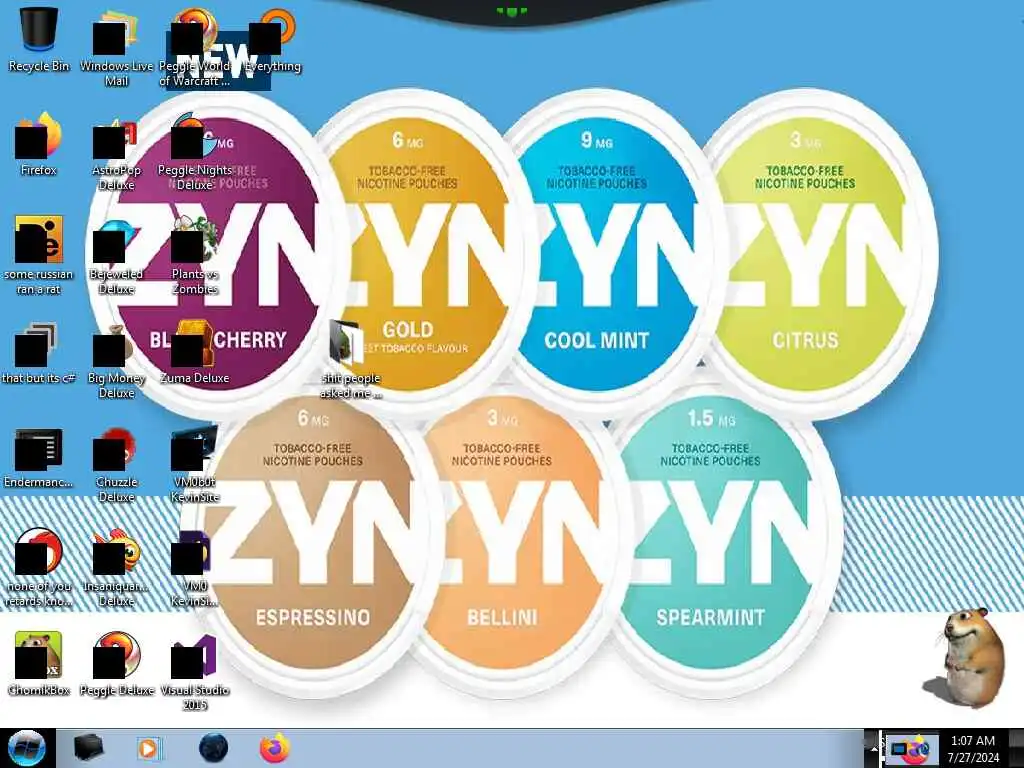
Task: Show hidden system tray icons
Action: pyautogui.click(x=872, y=748)
